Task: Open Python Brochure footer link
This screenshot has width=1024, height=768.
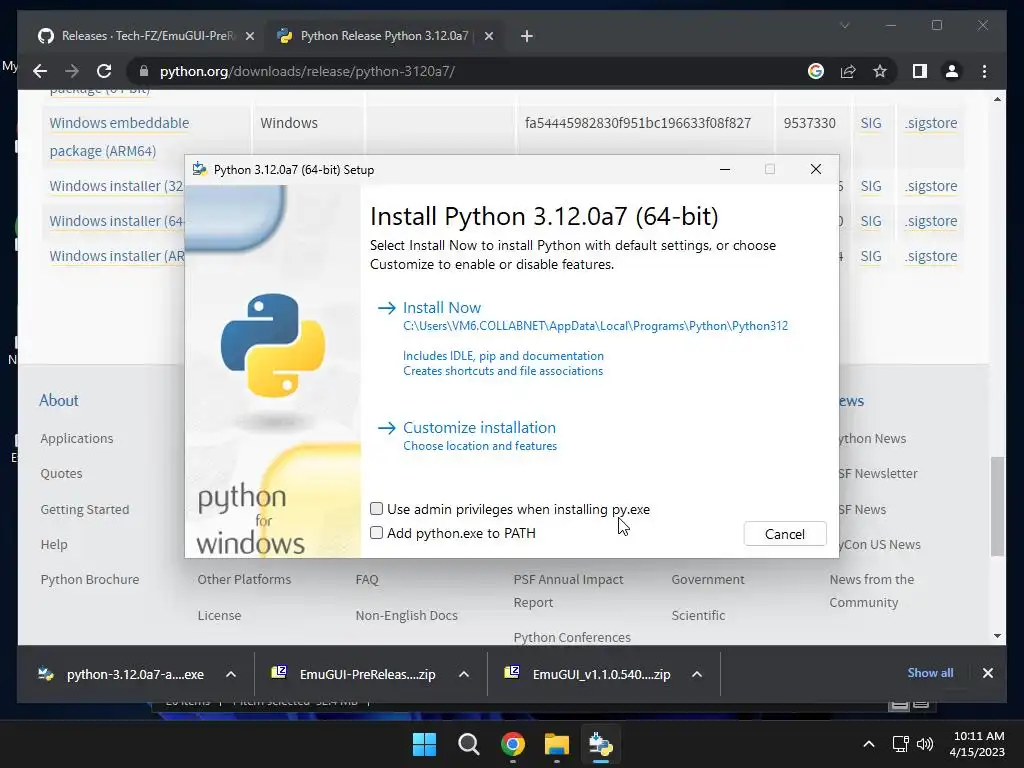Action: [x=89, y=579]
